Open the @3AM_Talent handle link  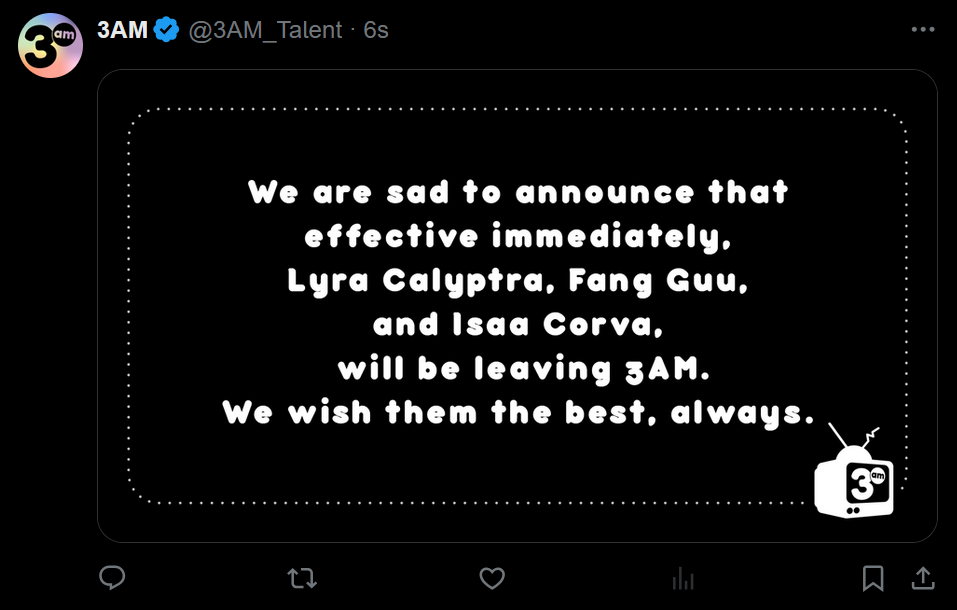point(265,30)
